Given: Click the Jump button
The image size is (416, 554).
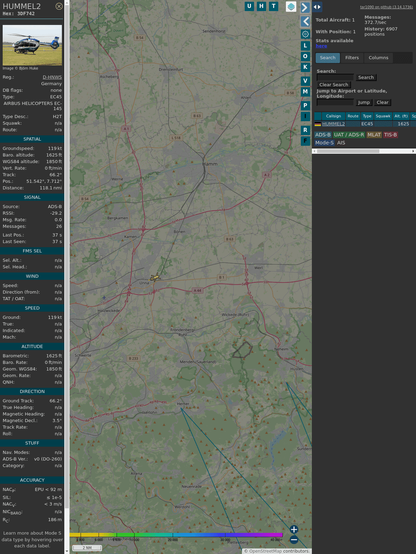Looking at the screenshot, I should (364, 102).
